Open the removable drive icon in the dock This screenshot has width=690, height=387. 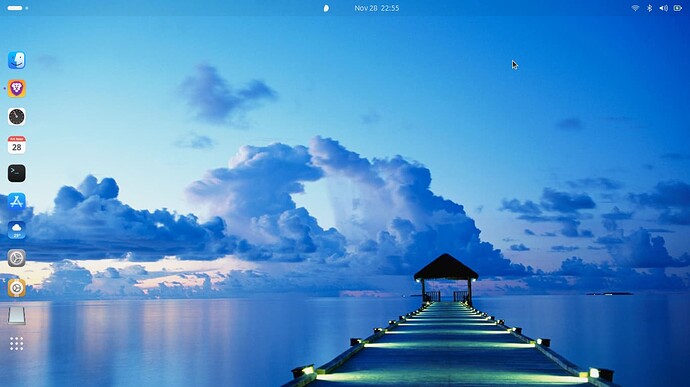pos(17,316)
